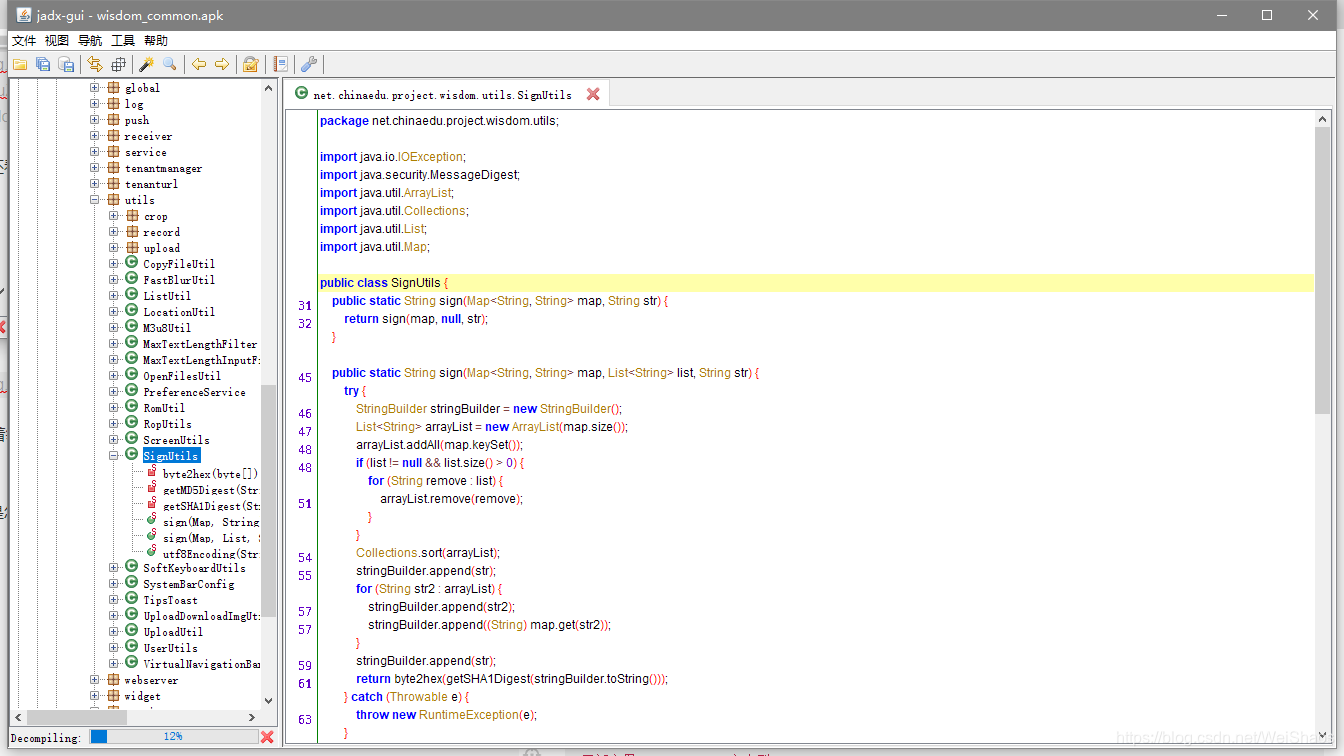The height and width of the screenshot is (756, 1344).
Task: Click the Save All toolbar icon
Action: click(x=43, y=64)
